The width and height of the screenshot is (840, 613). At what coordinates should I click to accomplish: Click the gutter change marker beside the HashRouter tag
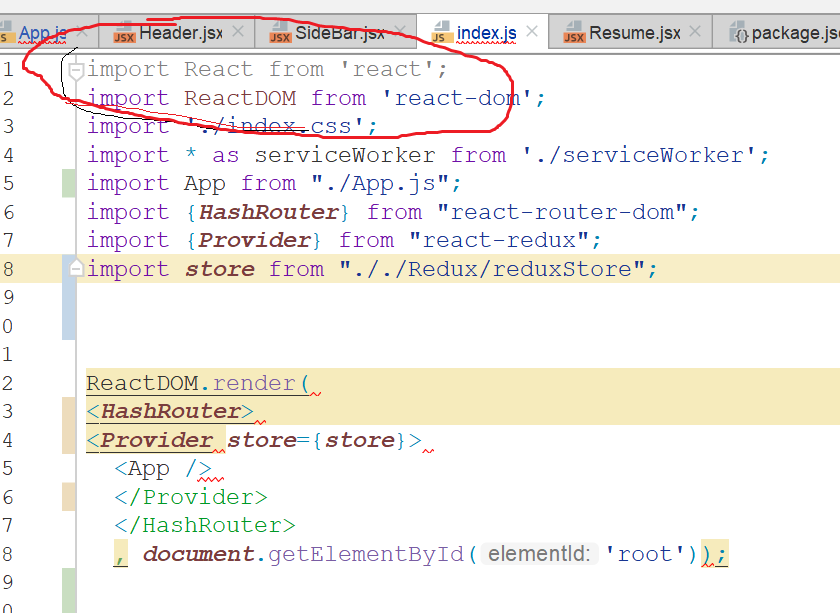click(x=69, y=425)
